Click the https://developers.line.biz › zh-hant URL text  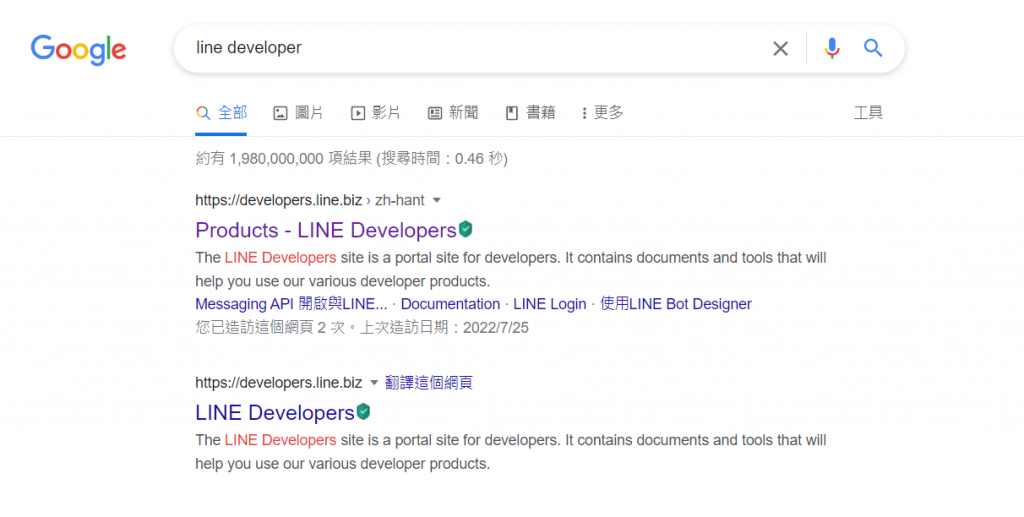click(310, 200)
